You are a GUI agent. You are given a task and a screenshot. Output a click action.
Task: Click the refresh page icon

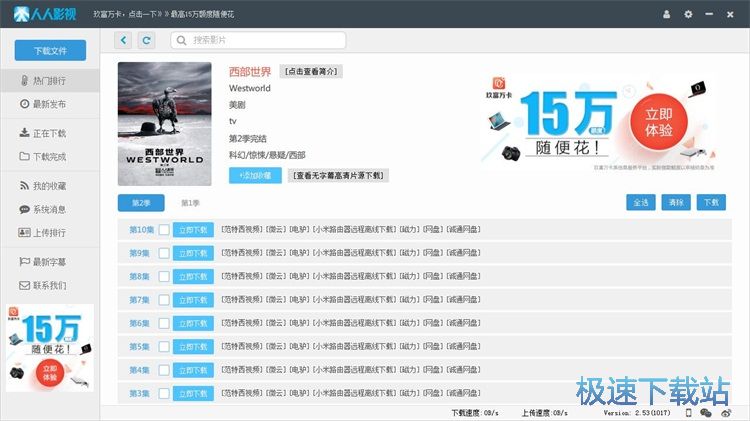147,40
